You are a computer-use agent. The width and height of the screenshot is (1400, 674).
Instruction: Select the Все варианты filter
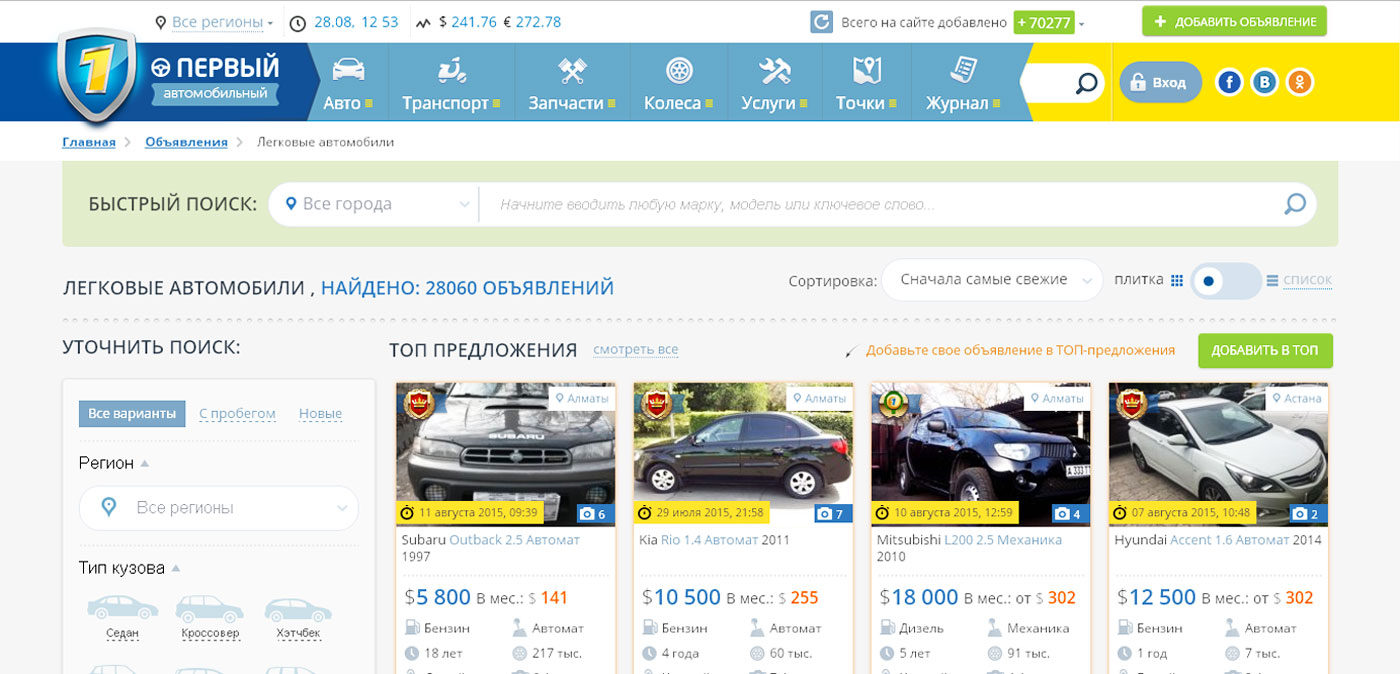[x=132, y=414]
